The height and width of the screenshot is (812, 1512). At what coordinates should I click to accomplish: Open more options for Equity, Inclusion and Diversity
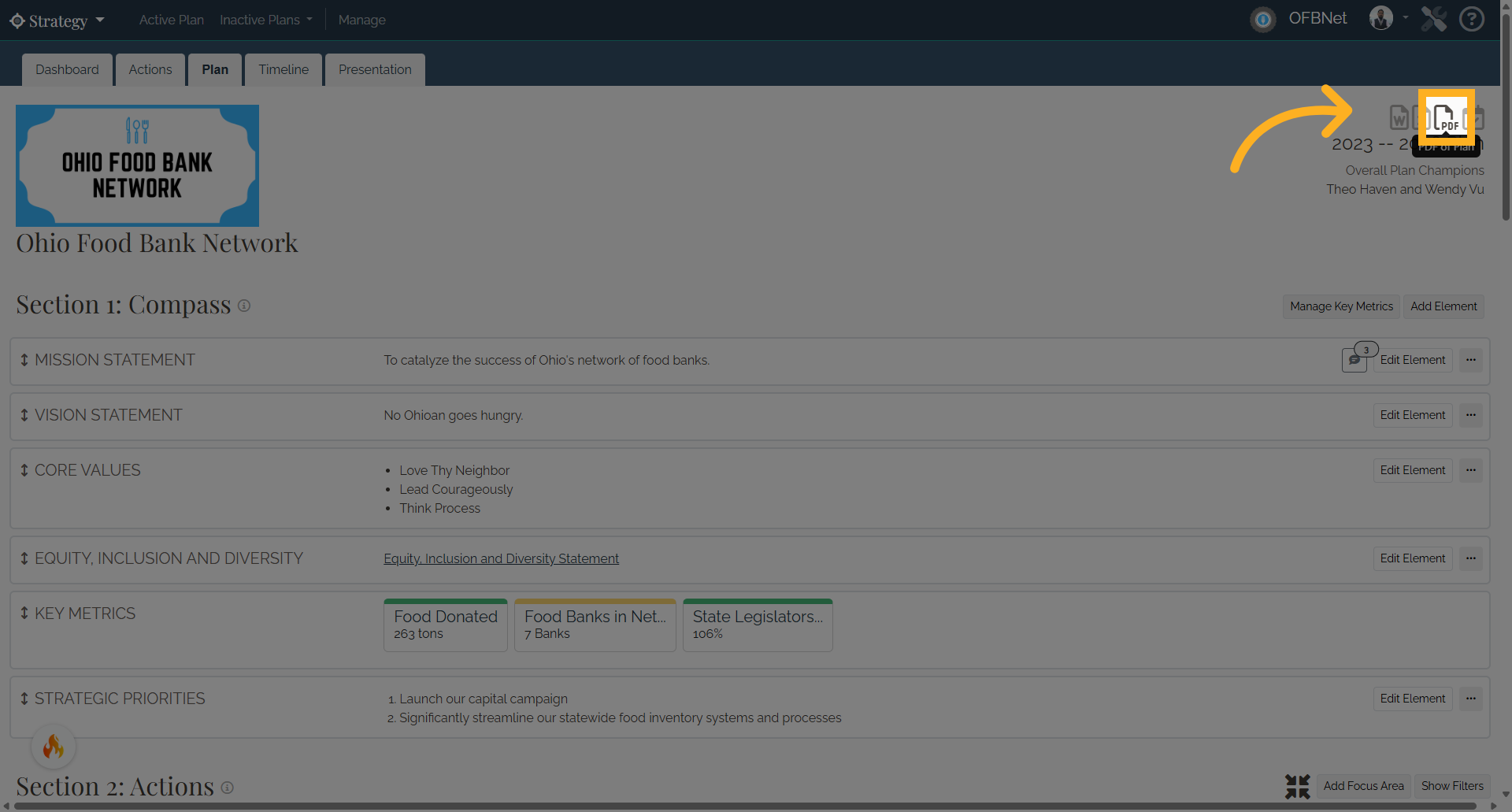[x=1470, y=558]
